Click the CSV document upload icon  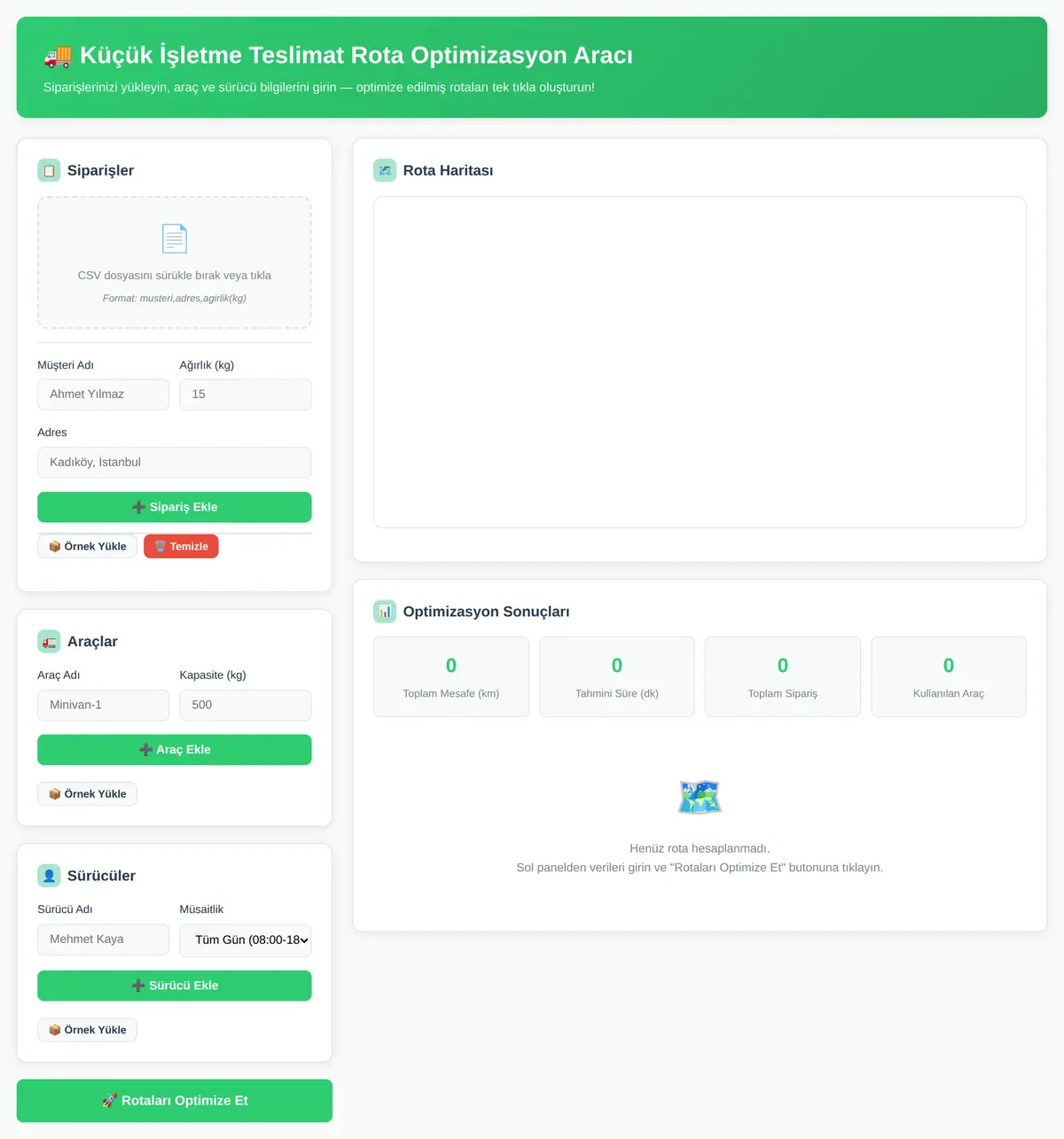point(175,238)
